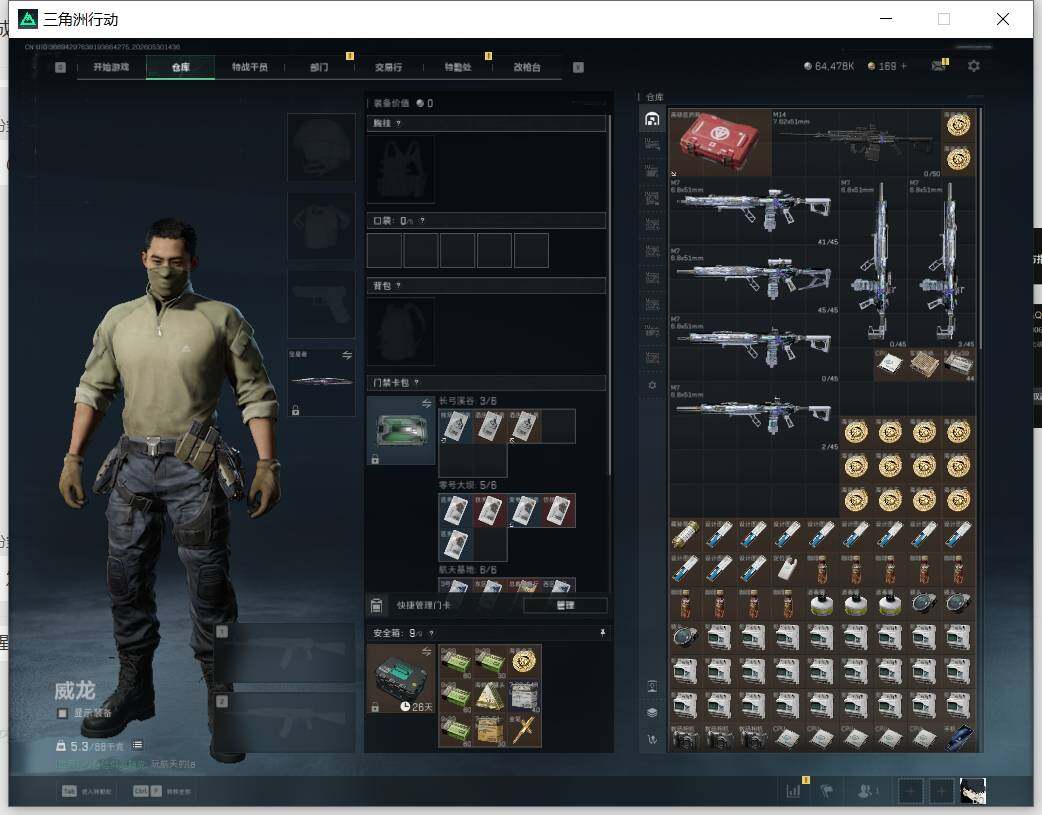1042x815 pixels.
Task: Open the warehouse sidebar gear icon
Action: coord(652,385)
